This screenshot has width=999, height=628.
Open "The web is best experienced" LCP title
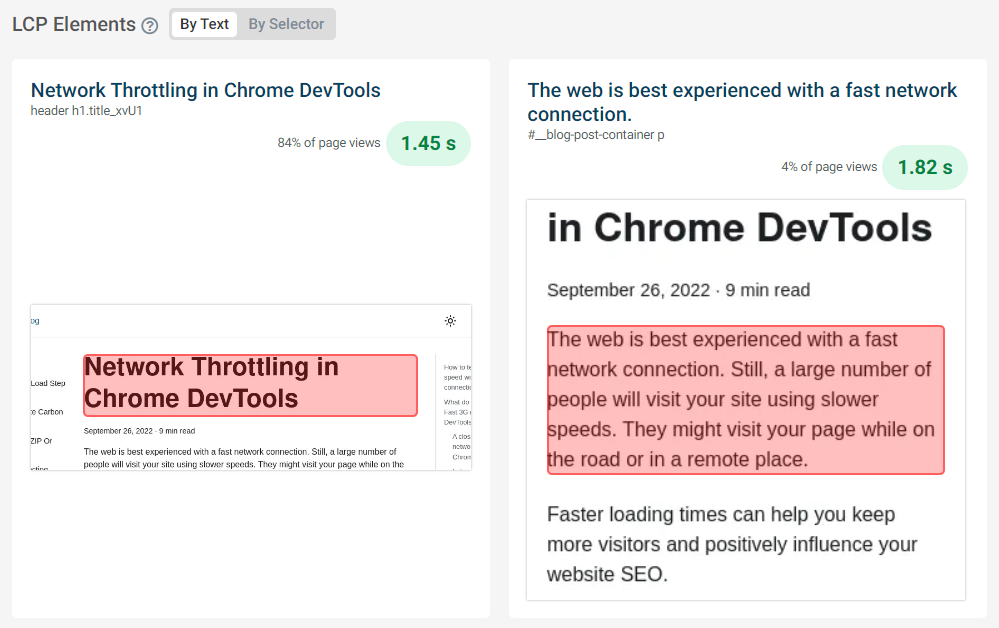pyautogui.click(x=742, y=102)
